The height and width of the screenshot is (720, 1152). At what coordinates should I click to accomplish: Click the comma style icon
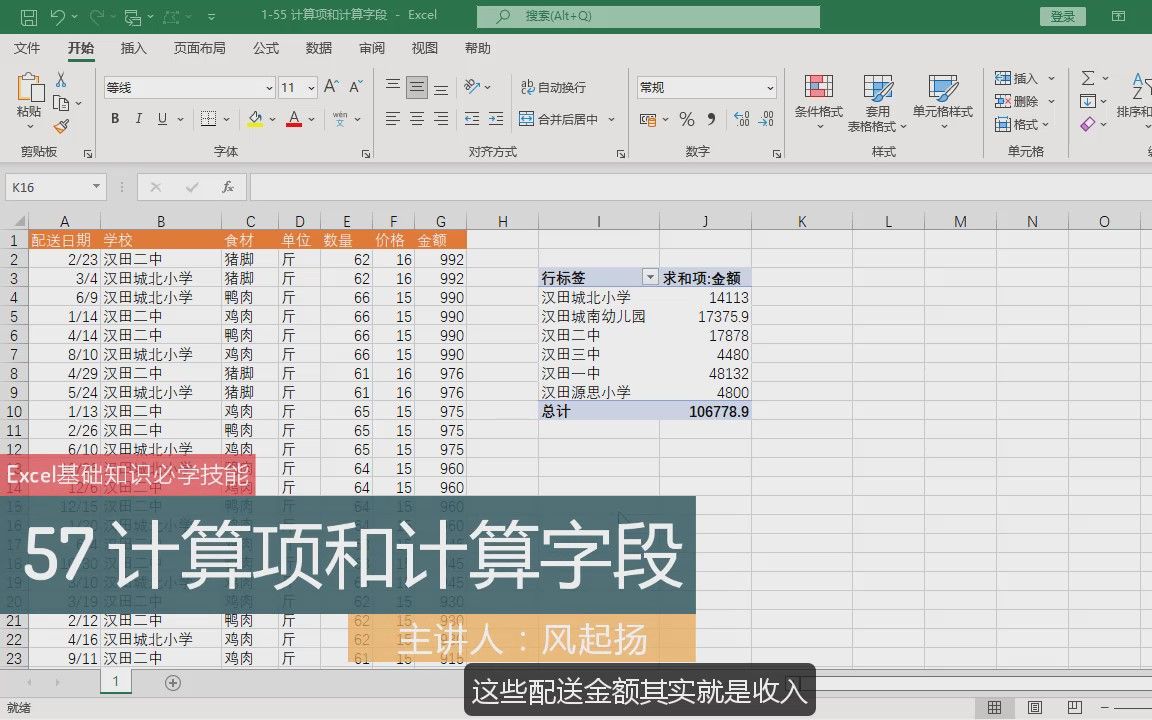point(713,118)
